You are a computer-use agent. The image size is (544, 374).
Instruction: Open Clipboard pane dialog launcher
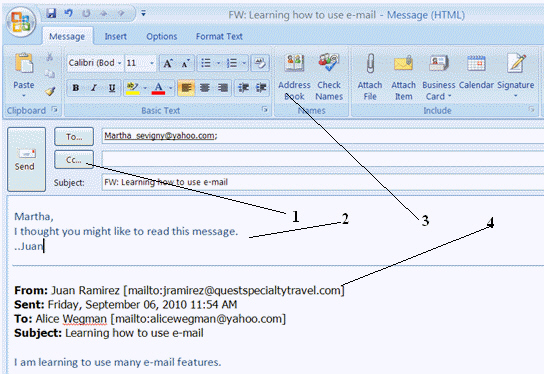click(54, 110)
